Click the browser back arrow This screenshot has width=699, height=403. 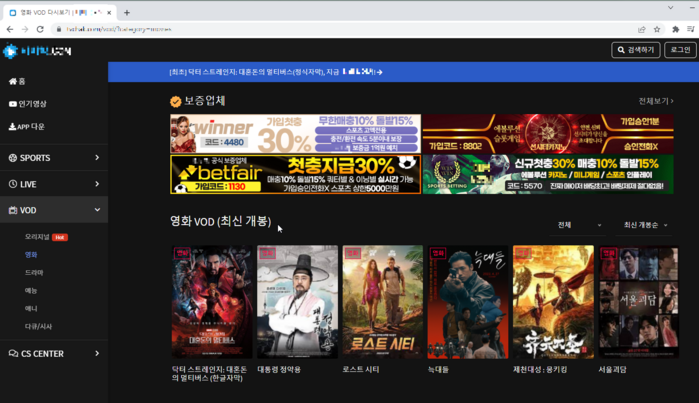tap(10, 29)
